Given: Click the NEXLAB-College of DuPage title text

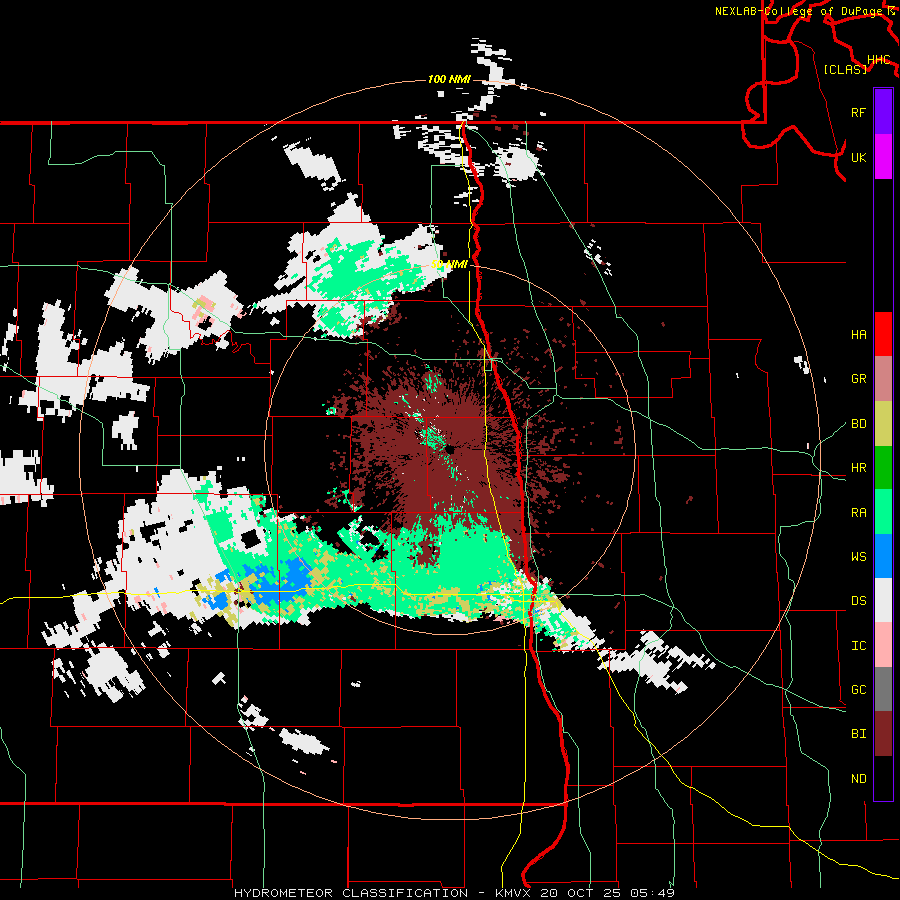Looking at the screenshot, I should pos(801,11).
